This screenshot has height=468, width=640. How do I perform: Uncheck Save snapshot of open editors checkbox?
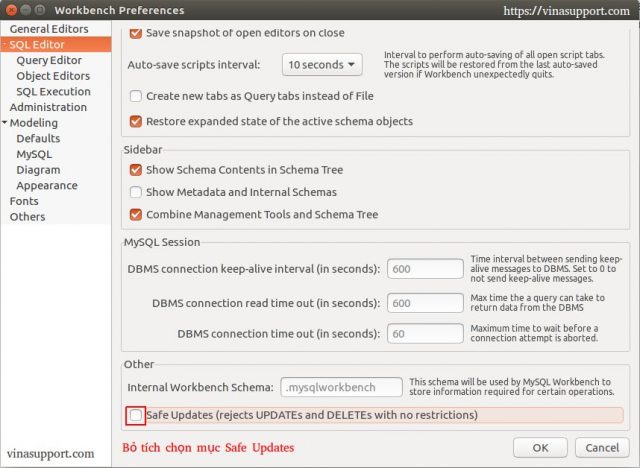point(136,33)
